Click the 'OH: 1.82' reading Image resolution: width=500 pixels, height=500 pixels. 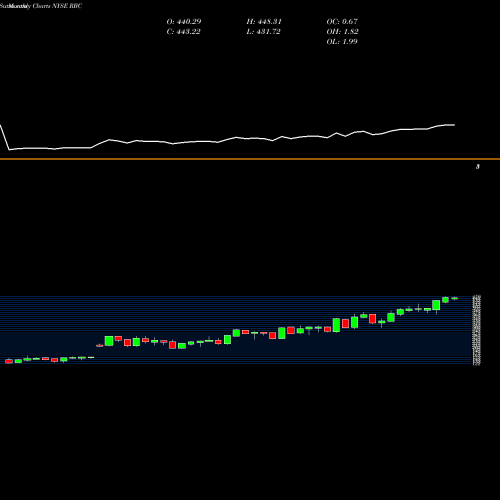tap(342, 32)
